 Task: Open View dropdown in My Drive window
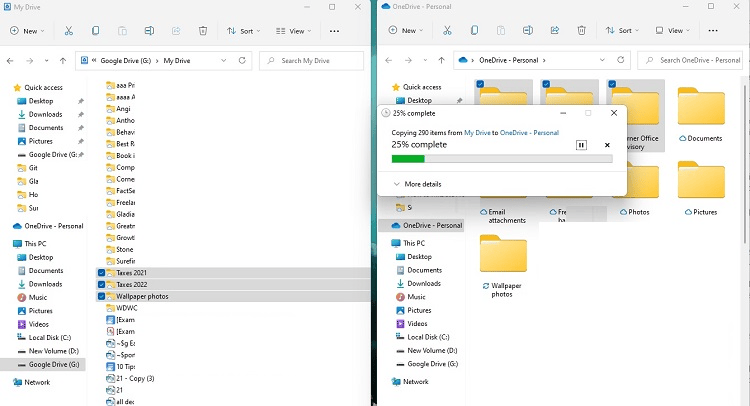point(294,31)
